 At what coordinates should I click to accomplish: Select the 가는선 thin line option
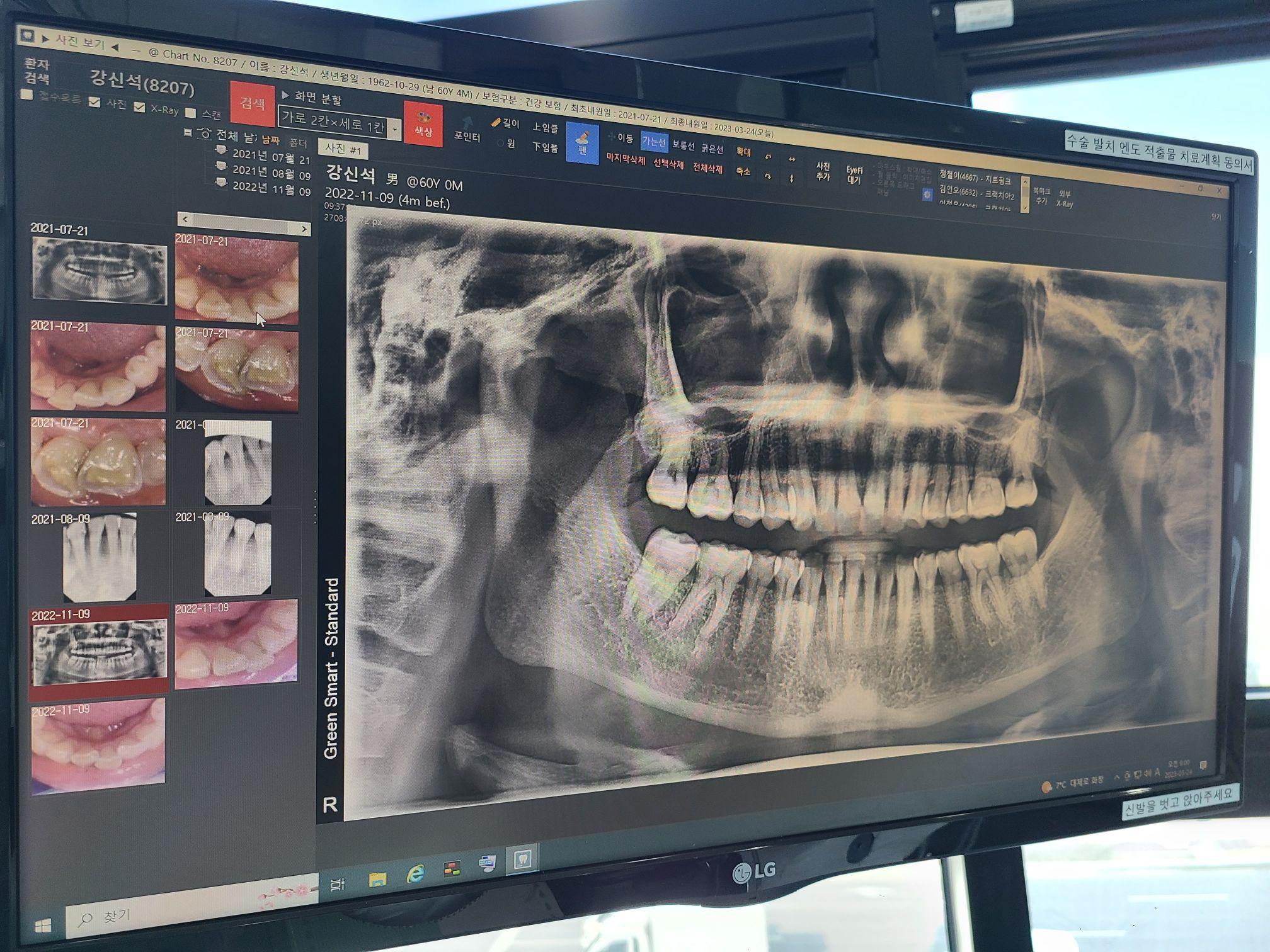coord(654,142)
